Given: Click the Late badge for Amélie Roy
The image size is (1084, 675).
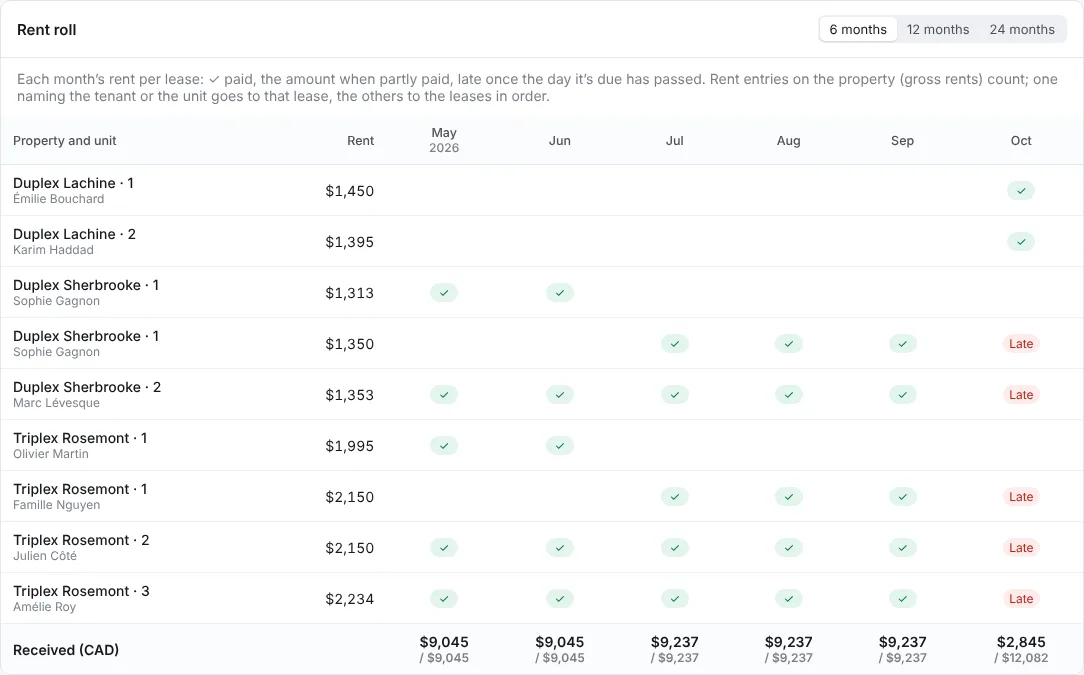Looking at the screenshot, I should coord(1021,599).
